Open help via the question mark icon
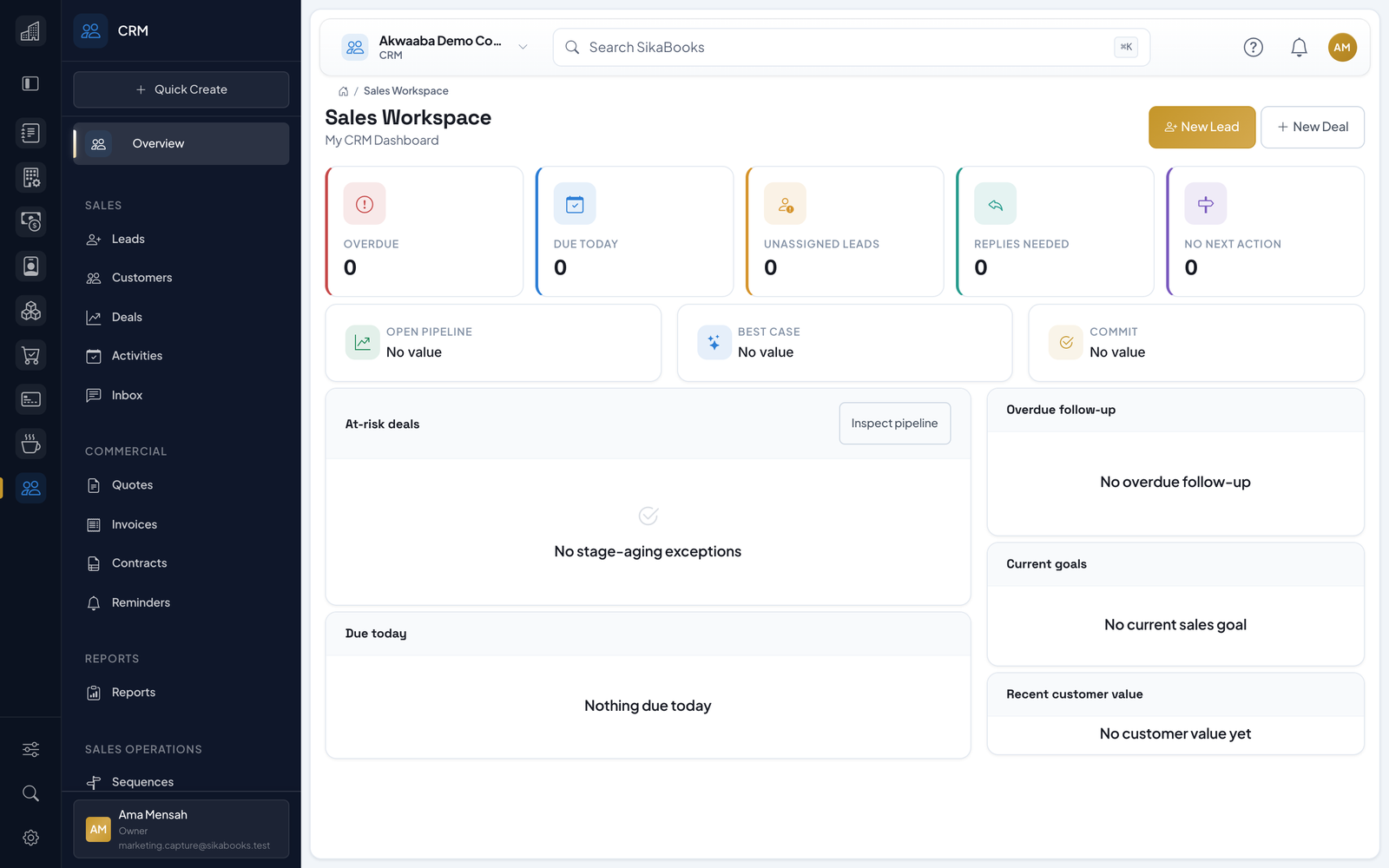 (x=1253, y=47)
